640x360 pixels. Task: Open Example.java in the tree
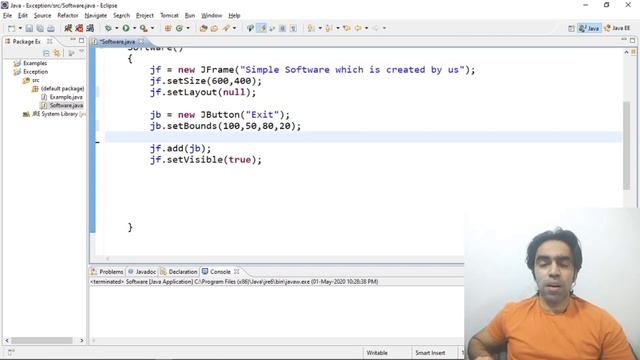coord(66,97)
